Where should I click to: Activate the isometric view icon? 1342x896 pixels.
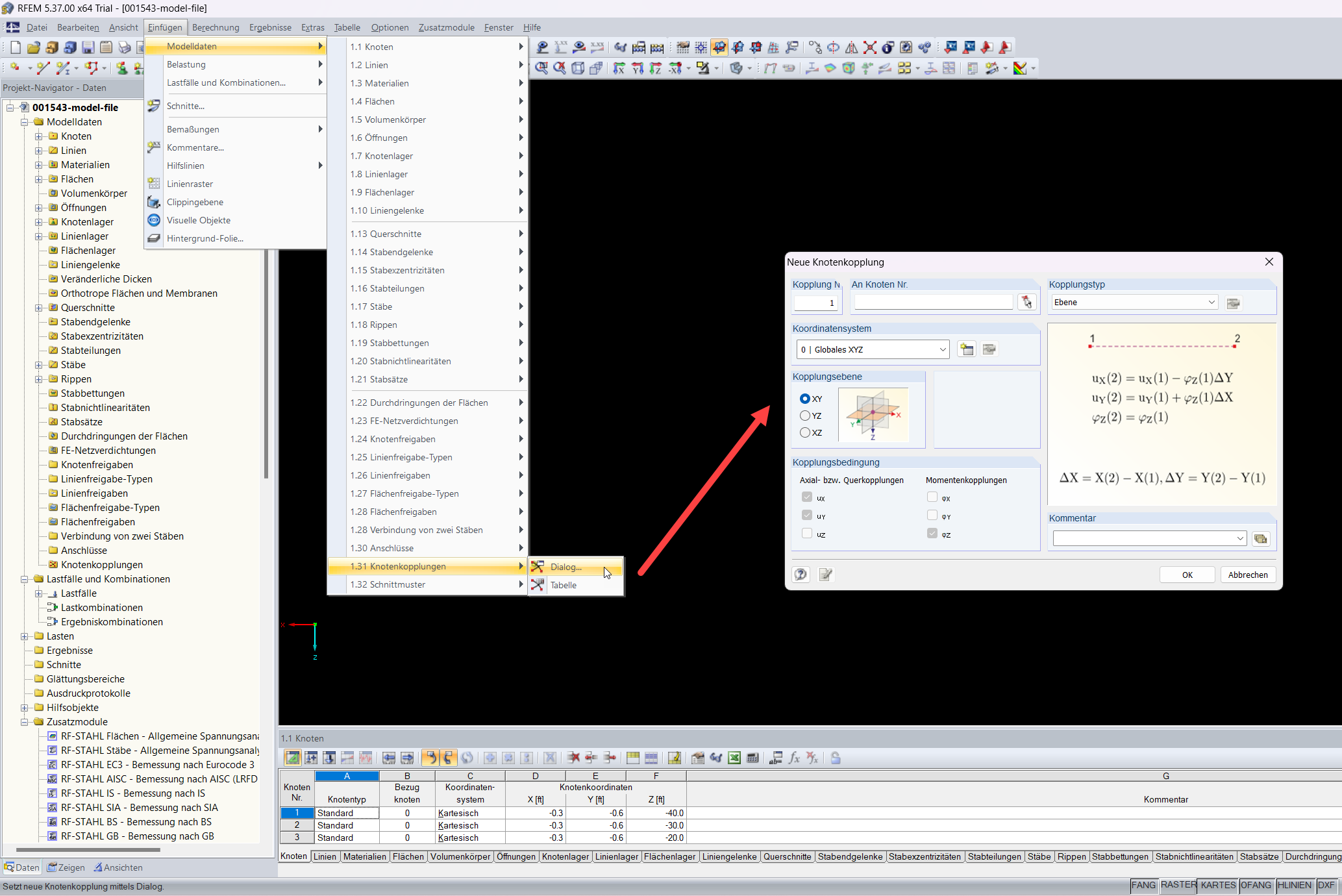coord(578,68)
